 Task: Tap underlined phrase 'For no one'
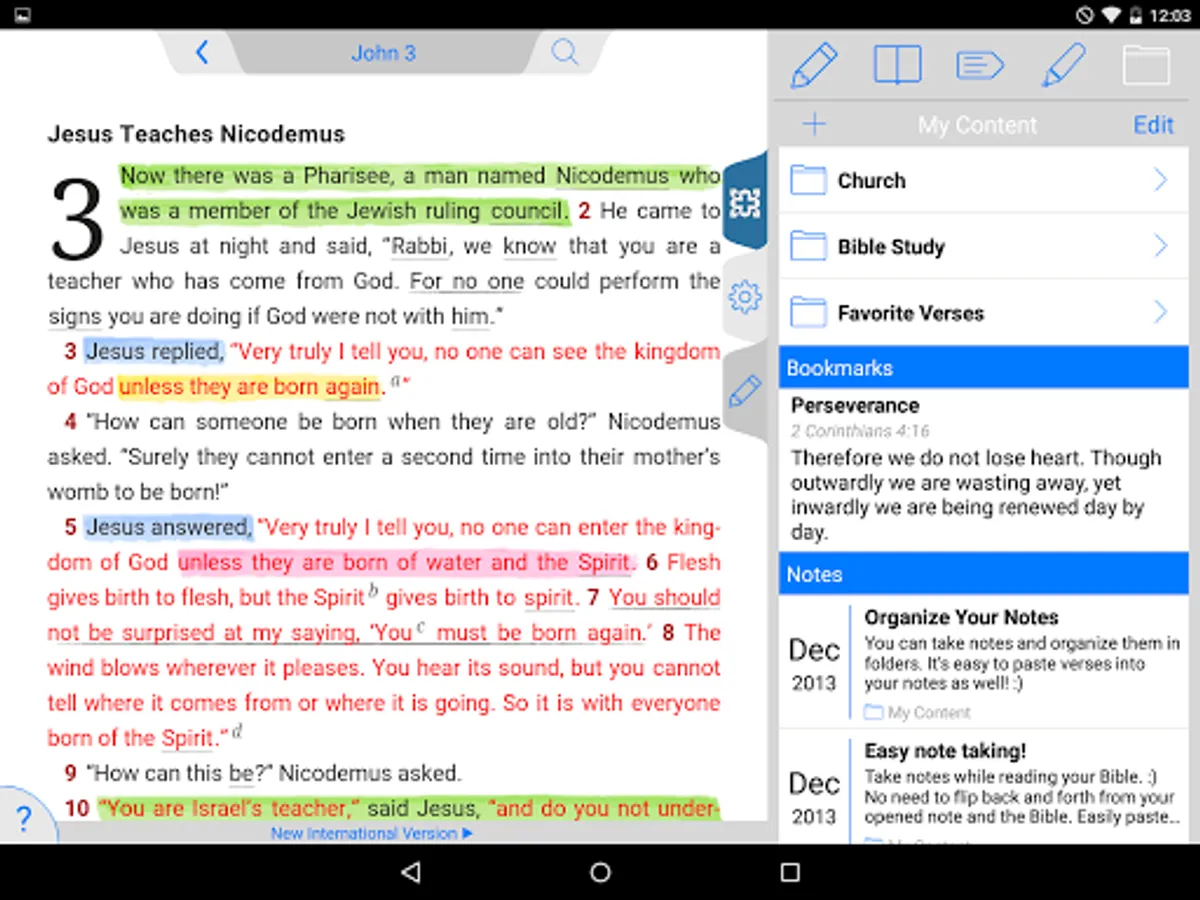[x=467, y=281]
